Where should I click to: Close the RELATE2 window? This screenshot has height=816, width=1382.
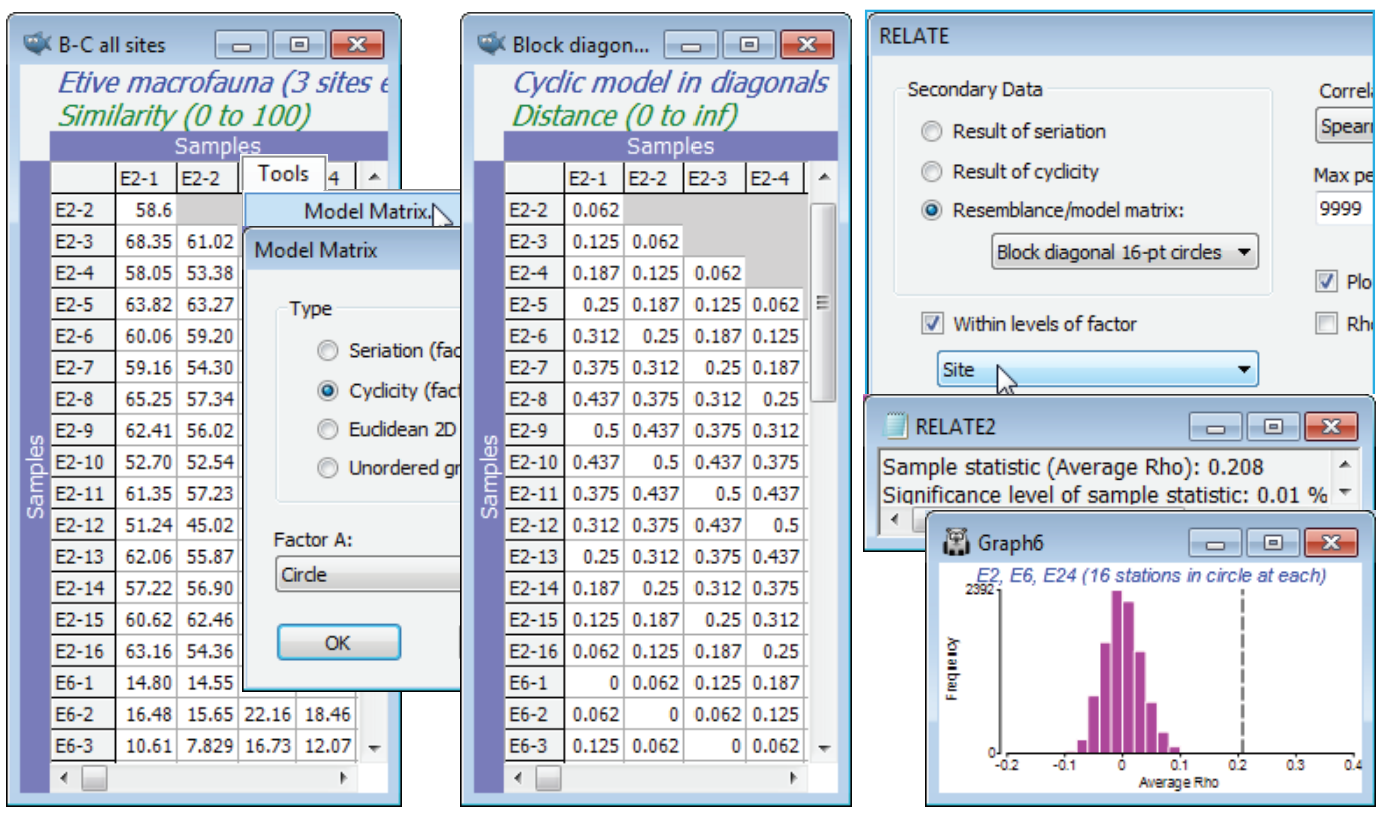coord(1330,427)
